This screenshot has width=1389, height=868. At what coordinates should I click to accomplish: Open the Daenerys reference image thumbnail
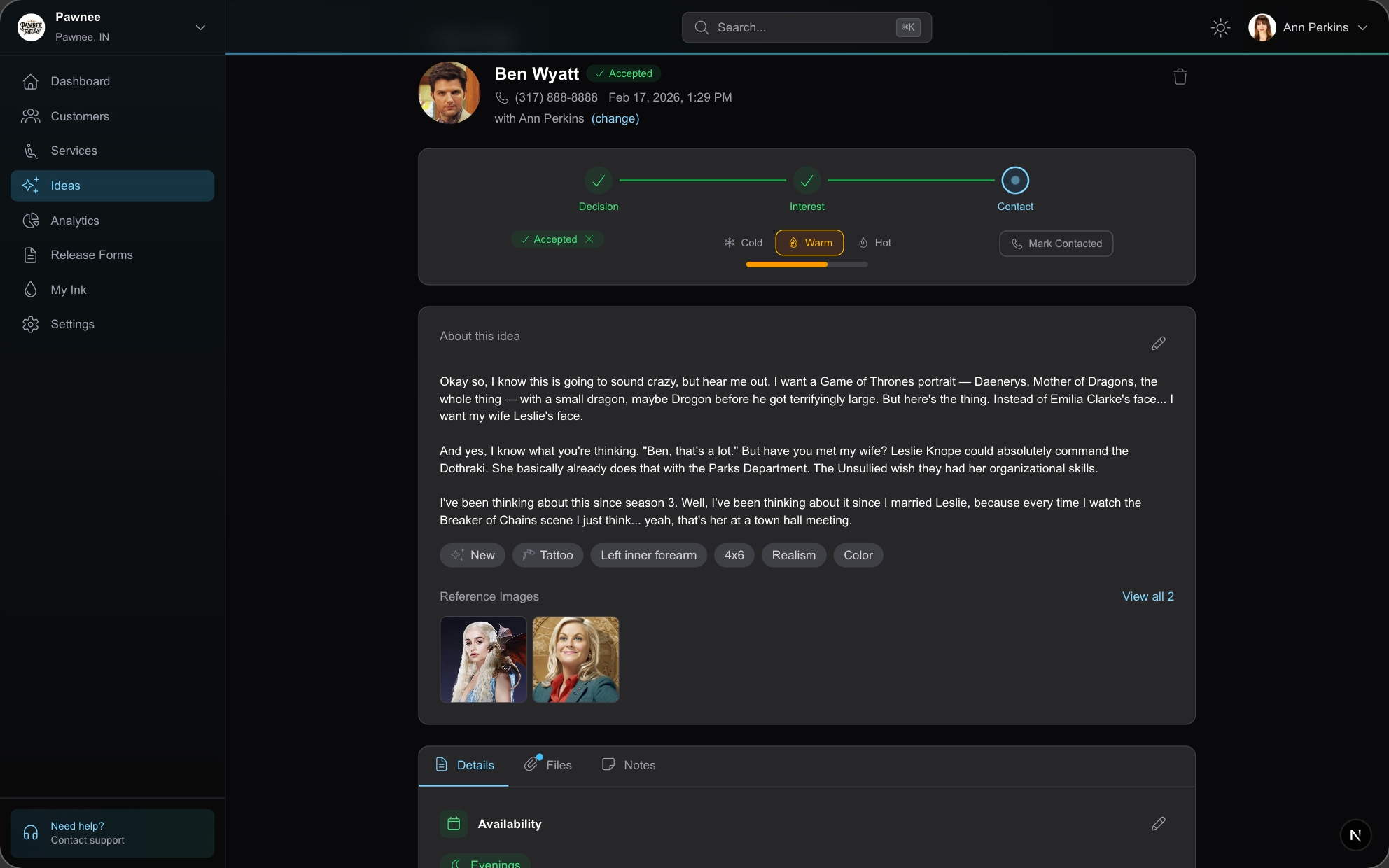coord(482,659)
